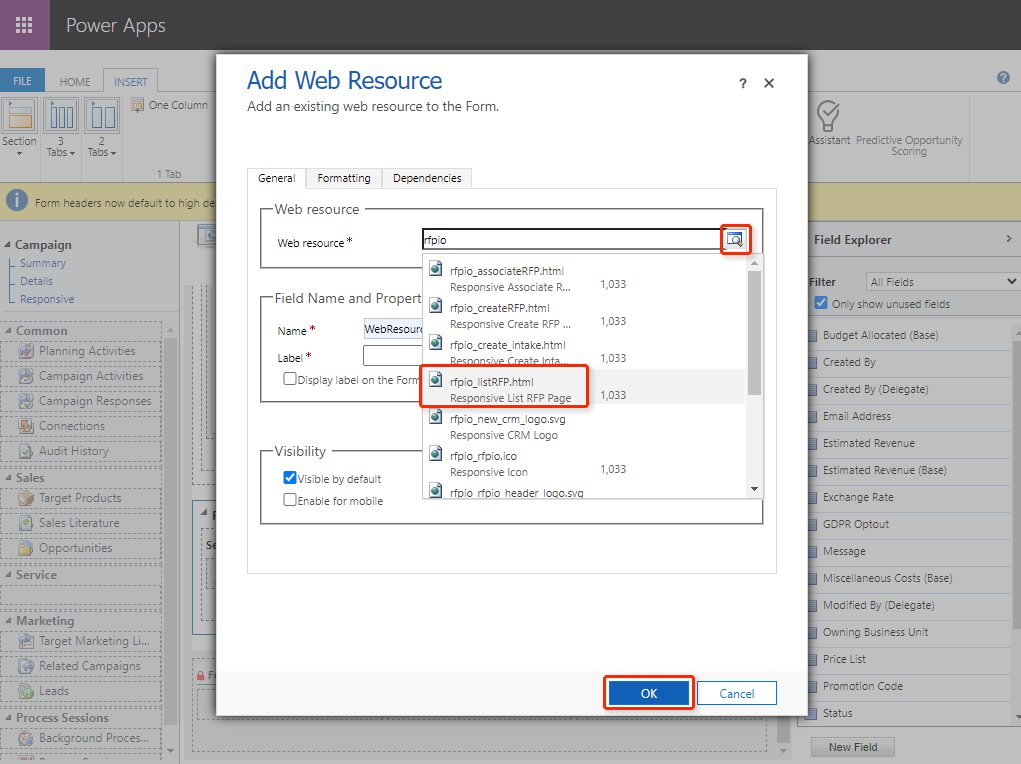This screenshot has height=764, width=1021.
Task: Open the INSERT ribbon tab
Action: (131, 82)
